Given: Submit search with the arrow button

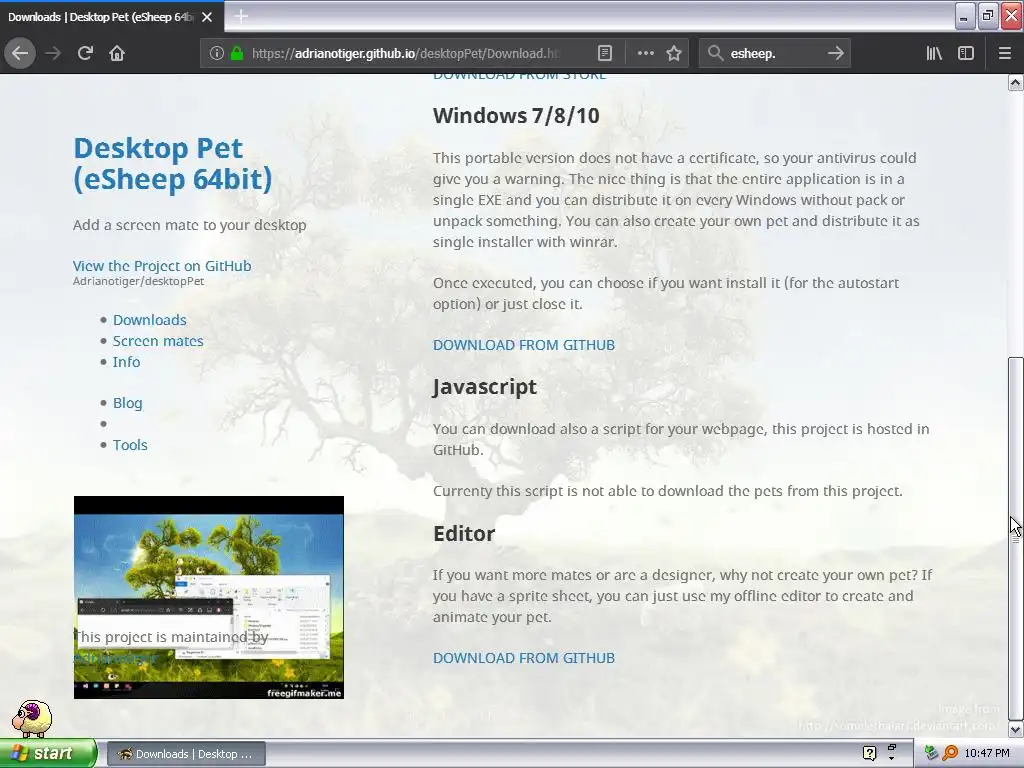Looking at the screenshot, I should pyautogui.click(x=835, y=53).
